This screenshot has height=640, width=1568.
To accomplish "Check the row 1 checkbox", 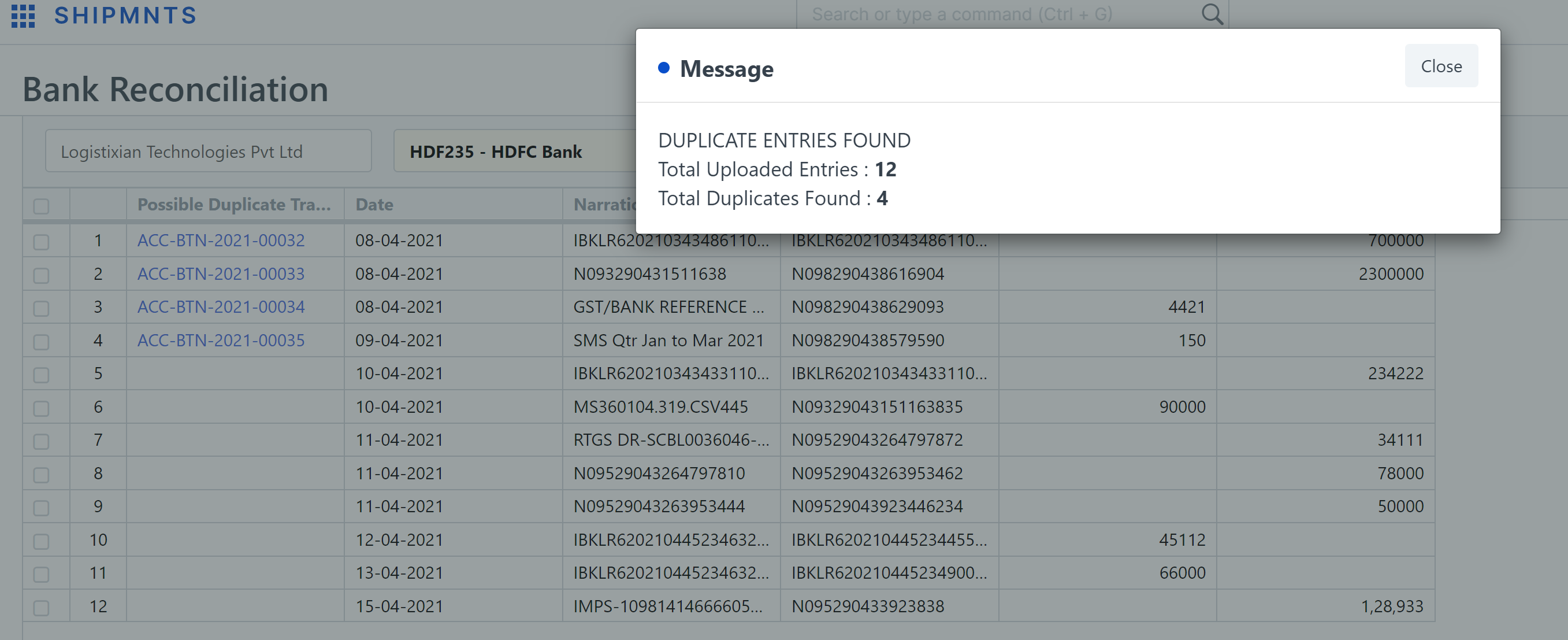I will 42,242.
